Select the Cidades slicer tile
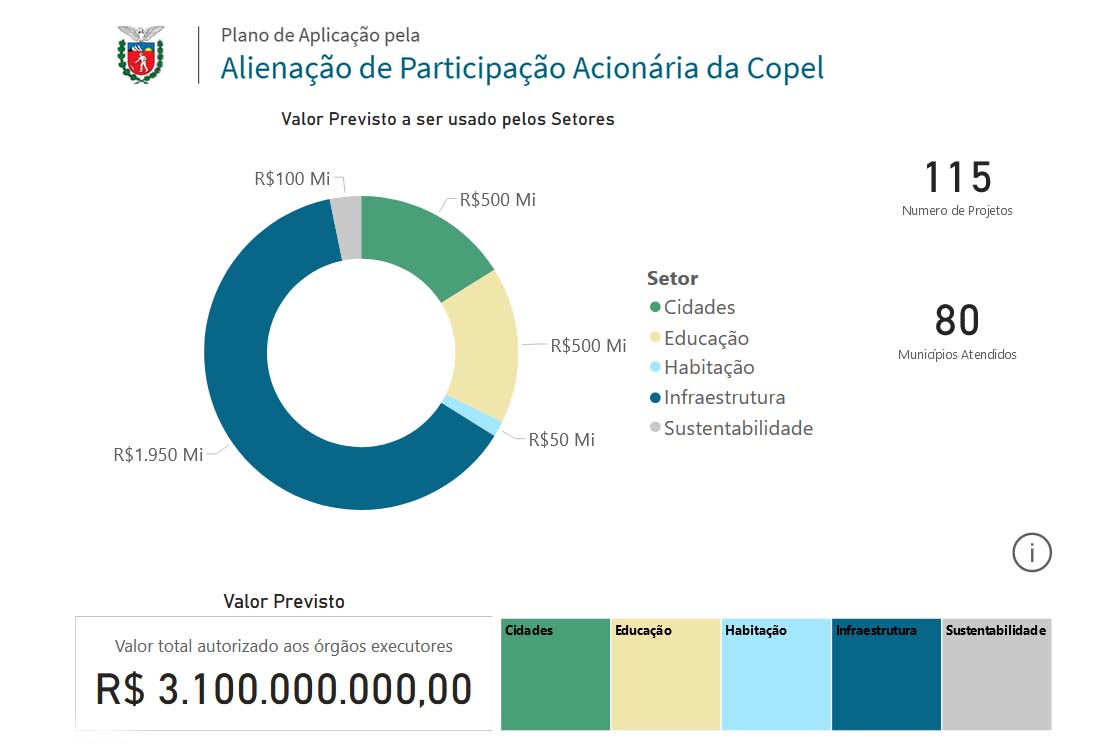 (555, 675)
